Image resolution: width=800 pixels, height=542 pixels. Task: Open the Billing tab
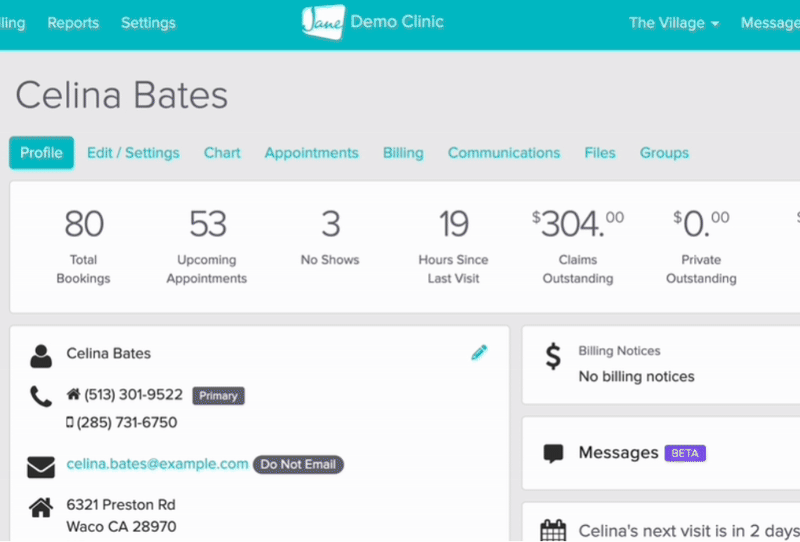403,153
